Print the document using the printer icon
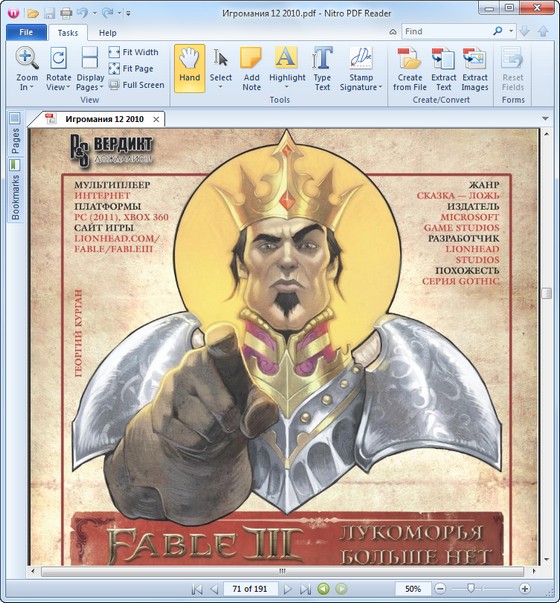Screen dimensions: 560x603 (66, 13)
